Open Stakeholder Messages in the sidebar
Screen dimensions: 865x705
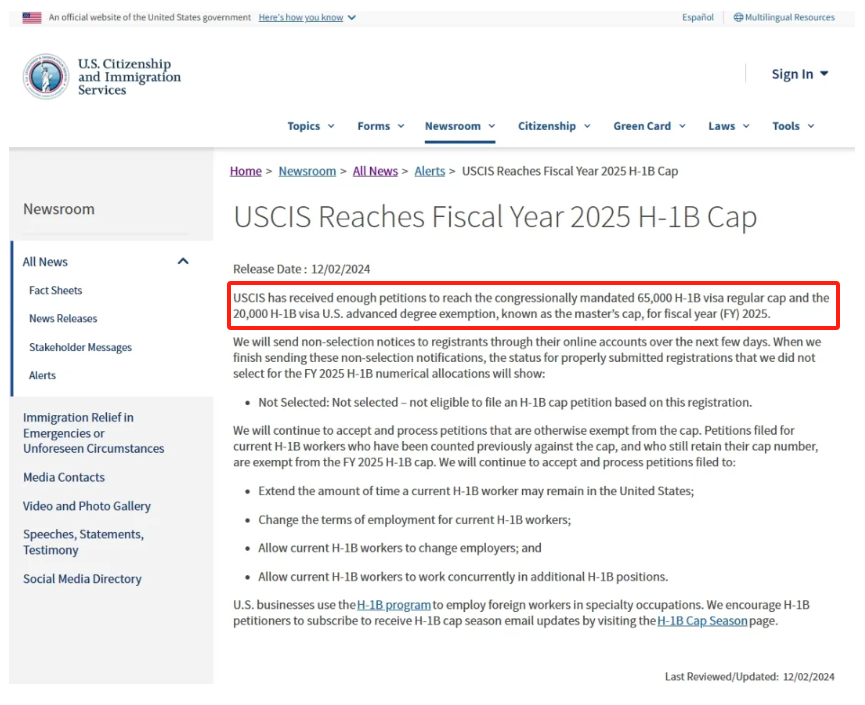(x=81, y=348)
